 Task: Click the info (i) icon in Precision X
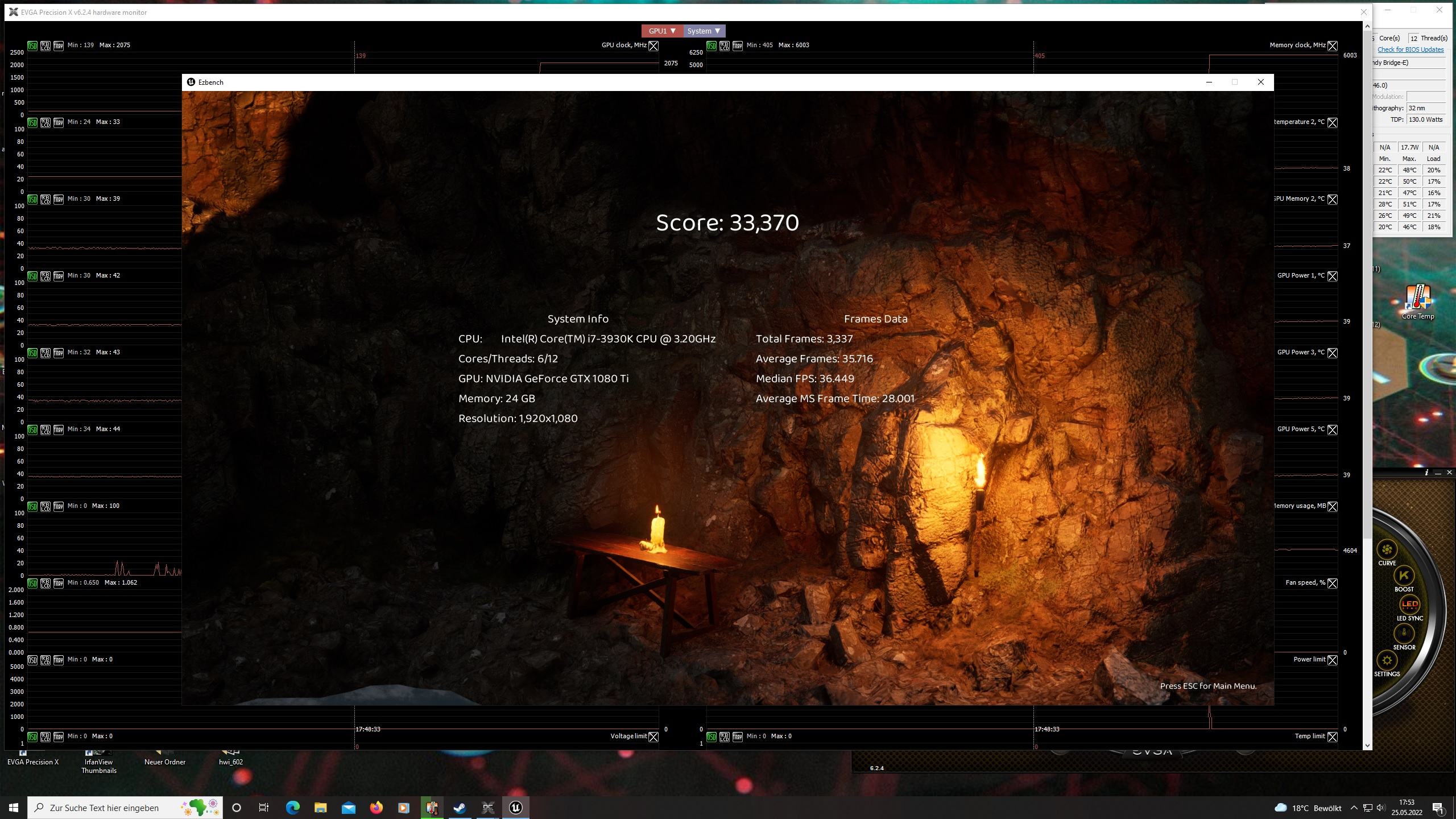click(x=1426, y=473)
